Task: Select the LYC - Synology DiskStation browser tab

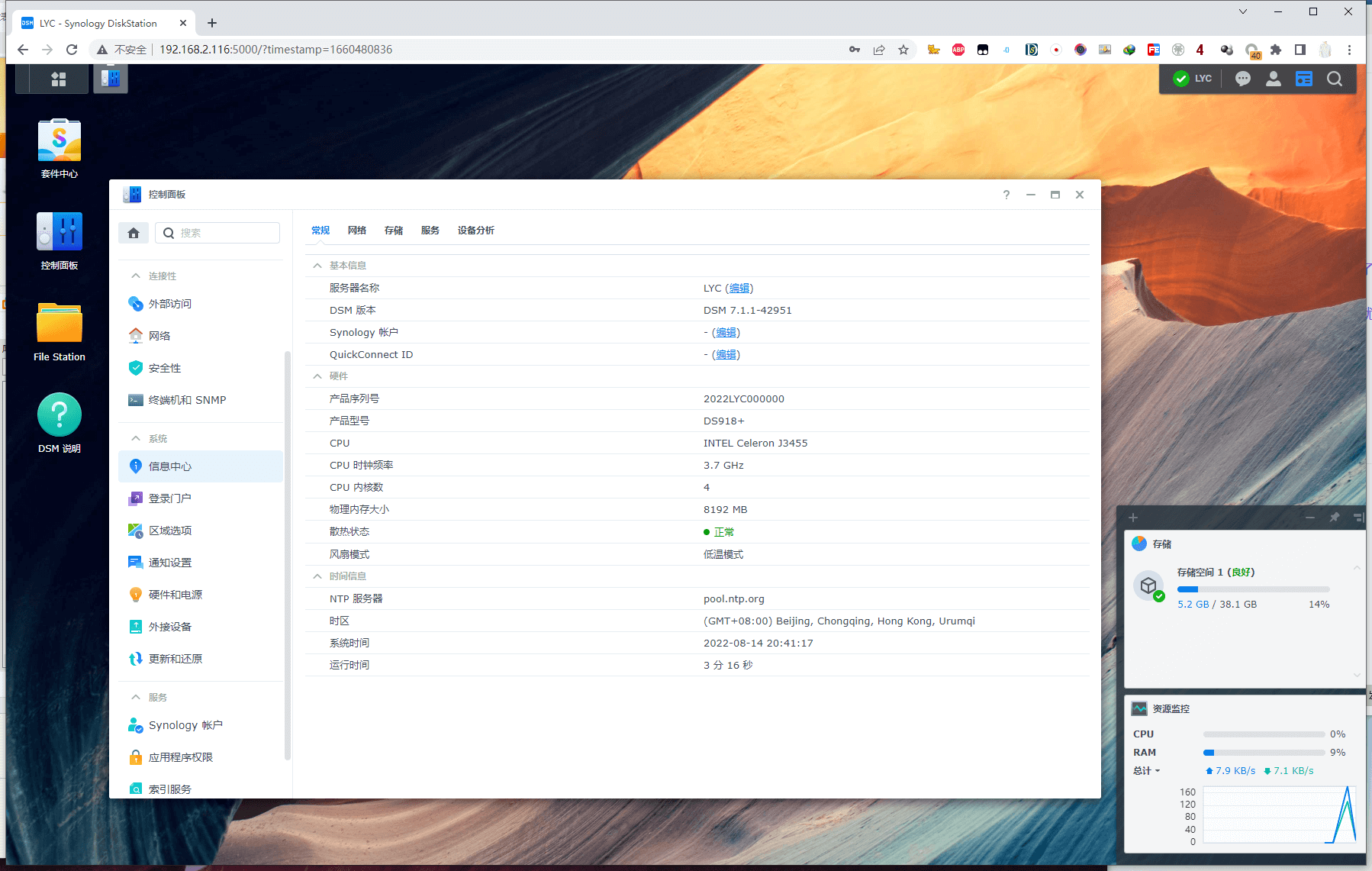Action: (105, 23)
